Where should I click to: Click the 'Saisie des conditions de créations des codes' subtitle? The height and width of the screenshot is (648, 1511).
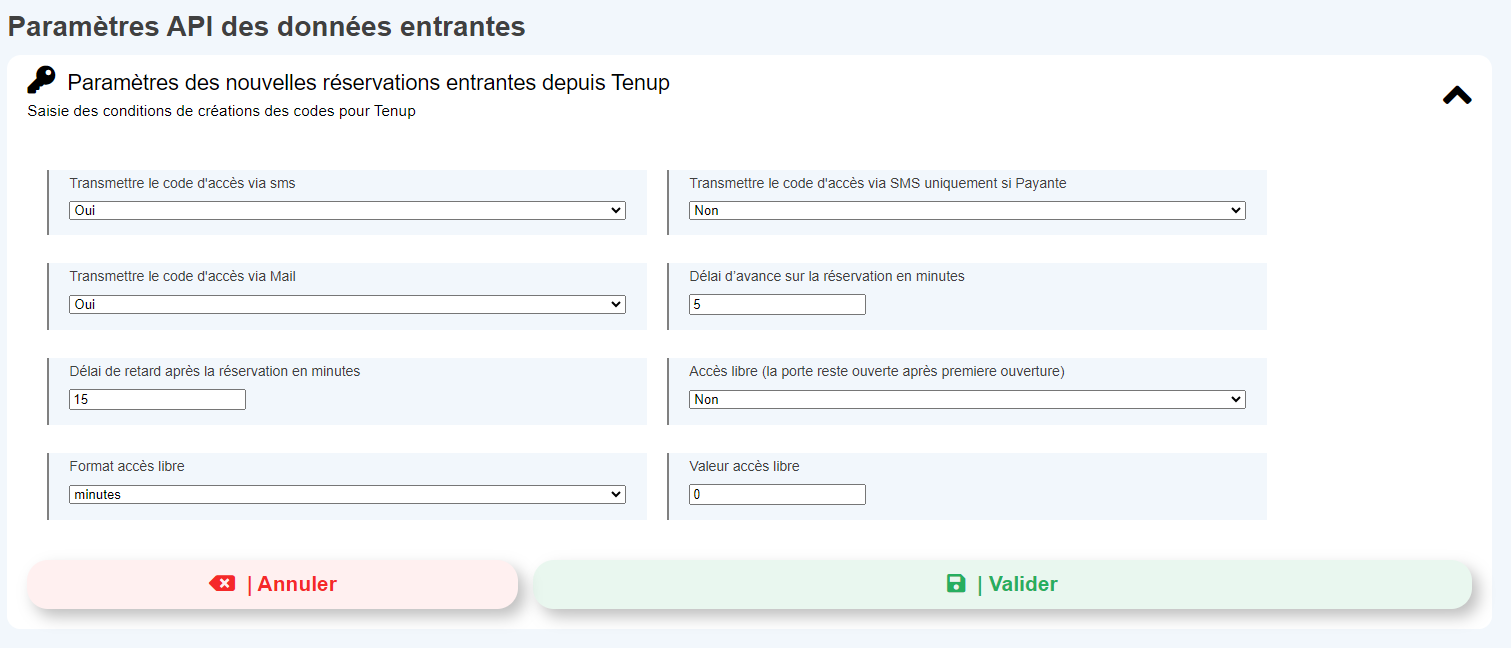[x=221, y=111]
